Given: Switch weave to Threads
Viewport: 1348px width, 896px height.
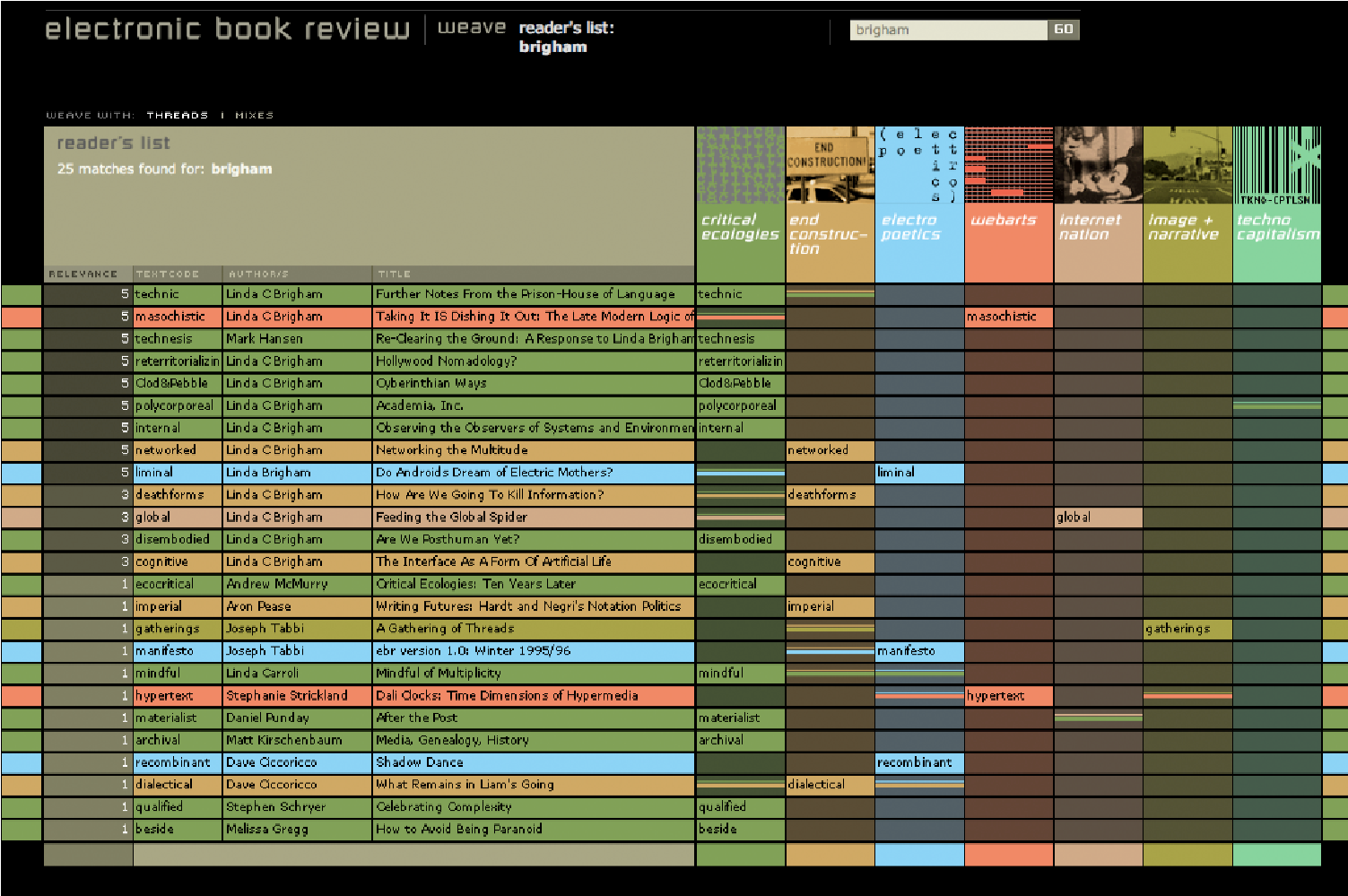Looking at the screenshot, I should [x=177, y=116].
